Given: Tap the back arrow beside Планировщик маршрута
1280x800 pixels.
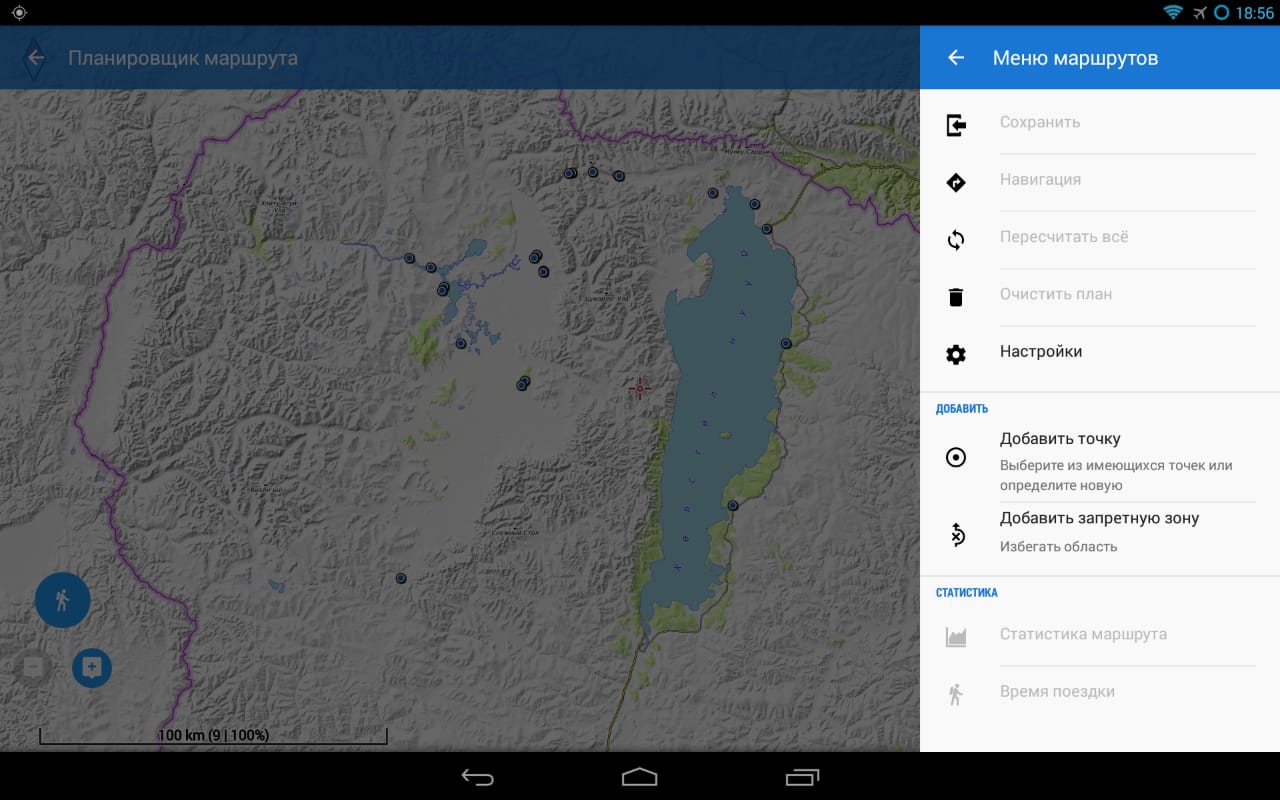Looking at the screenshot, I should coord(36,58).
